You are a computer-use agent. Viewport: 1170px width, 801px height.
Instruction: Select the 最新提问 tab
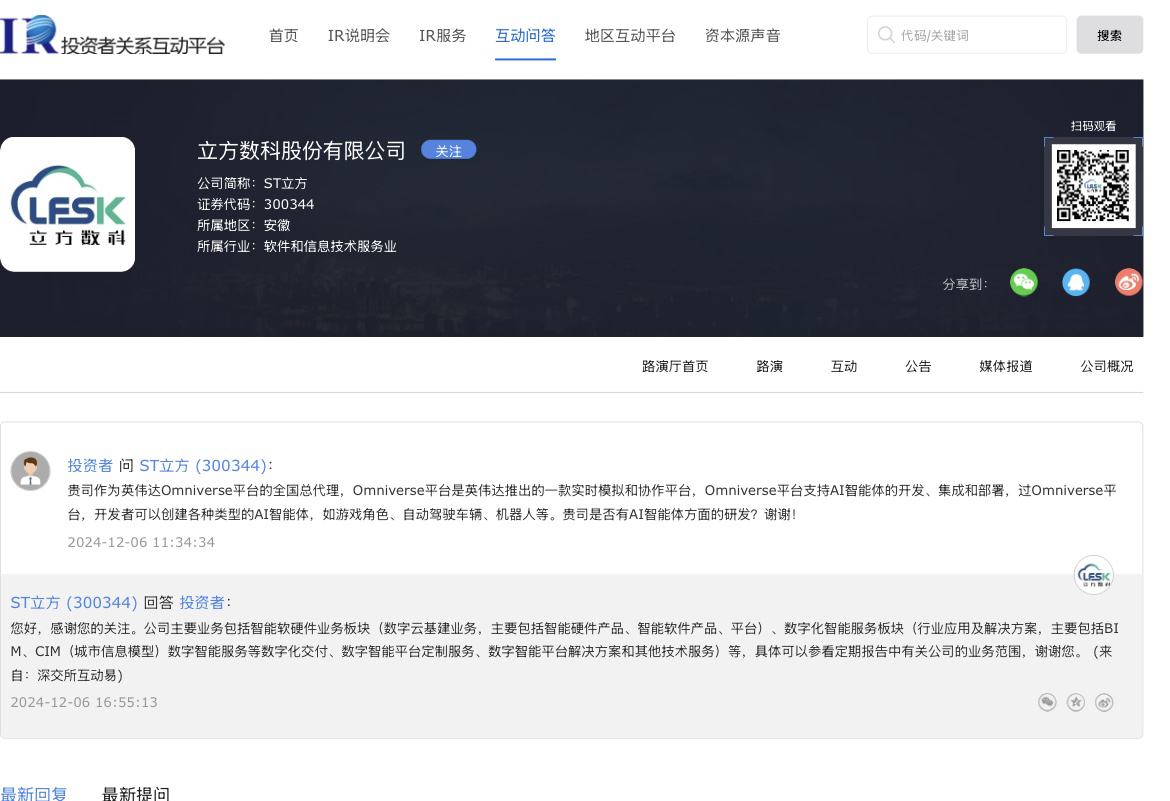[136, 793]
